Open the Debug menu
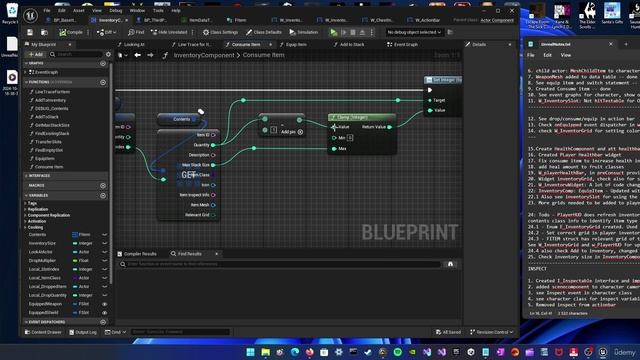Image resolution: width=640 pixels, height=360 pixels. click(x=116, y=11)
